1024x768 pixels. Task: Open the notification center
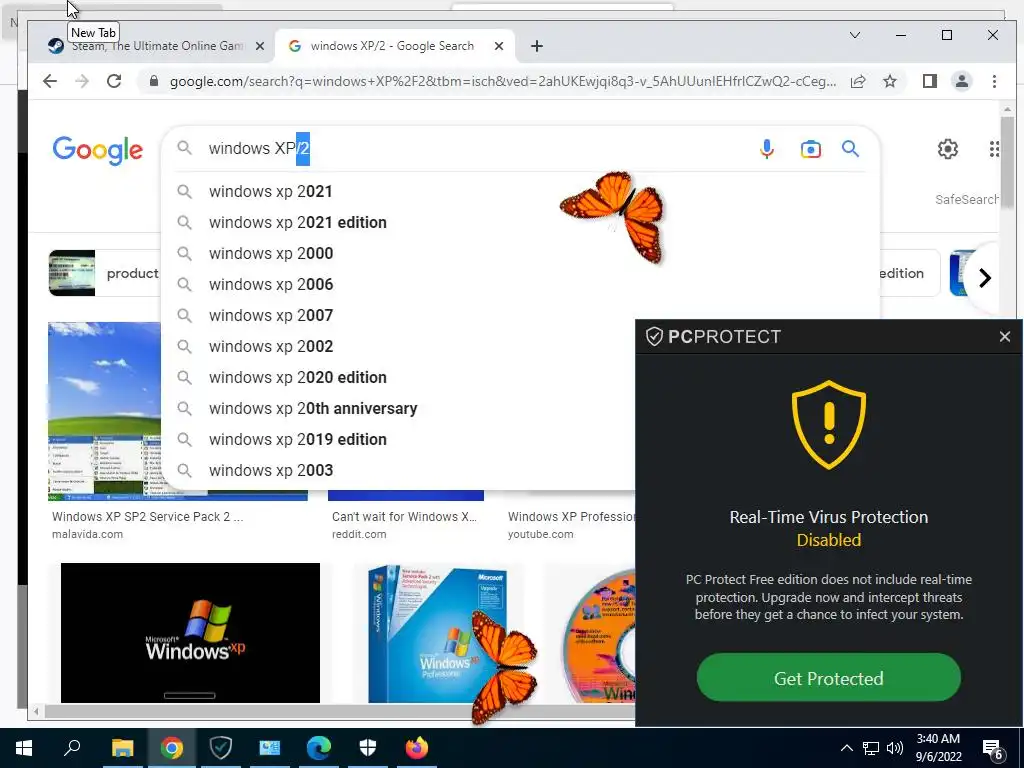click(x=993, y=749)
